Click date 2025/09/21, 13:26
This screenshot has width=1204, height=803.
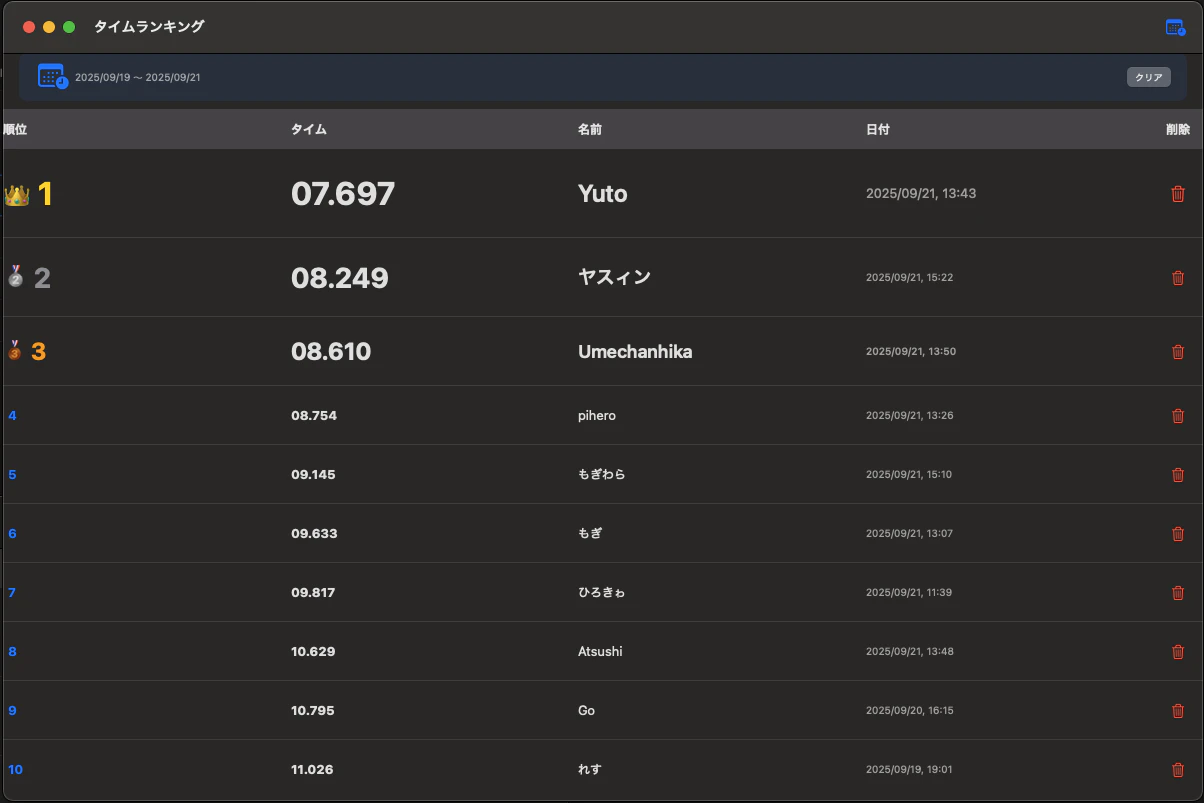[x=910, y=416]
